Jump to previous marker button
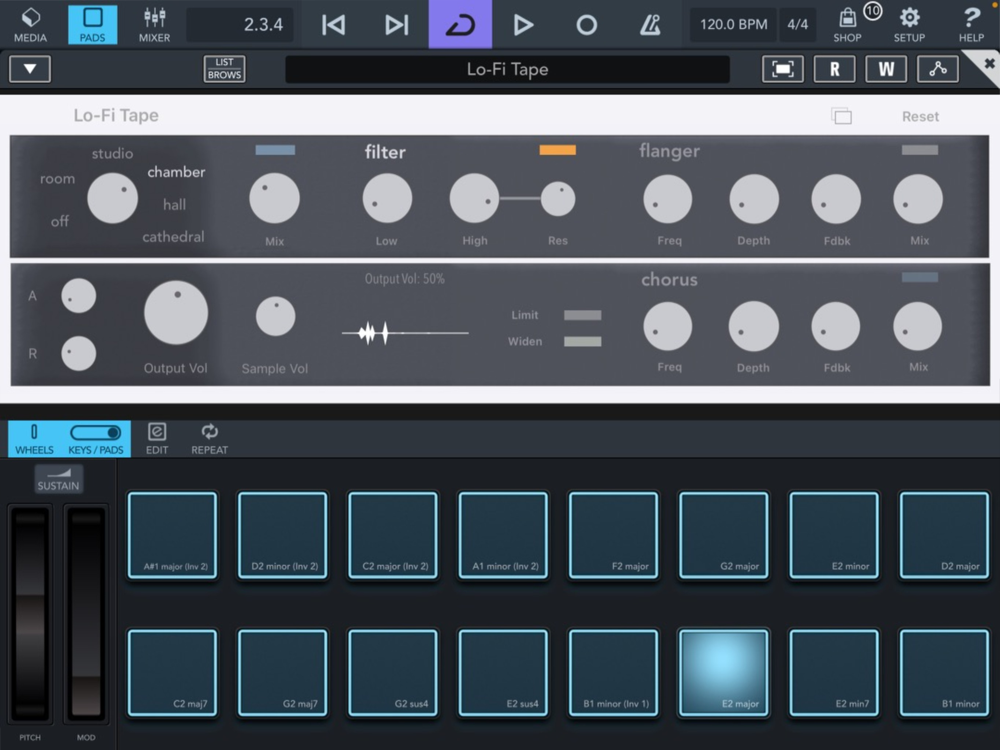1000x750 pixels. click(x=334, y=25)
